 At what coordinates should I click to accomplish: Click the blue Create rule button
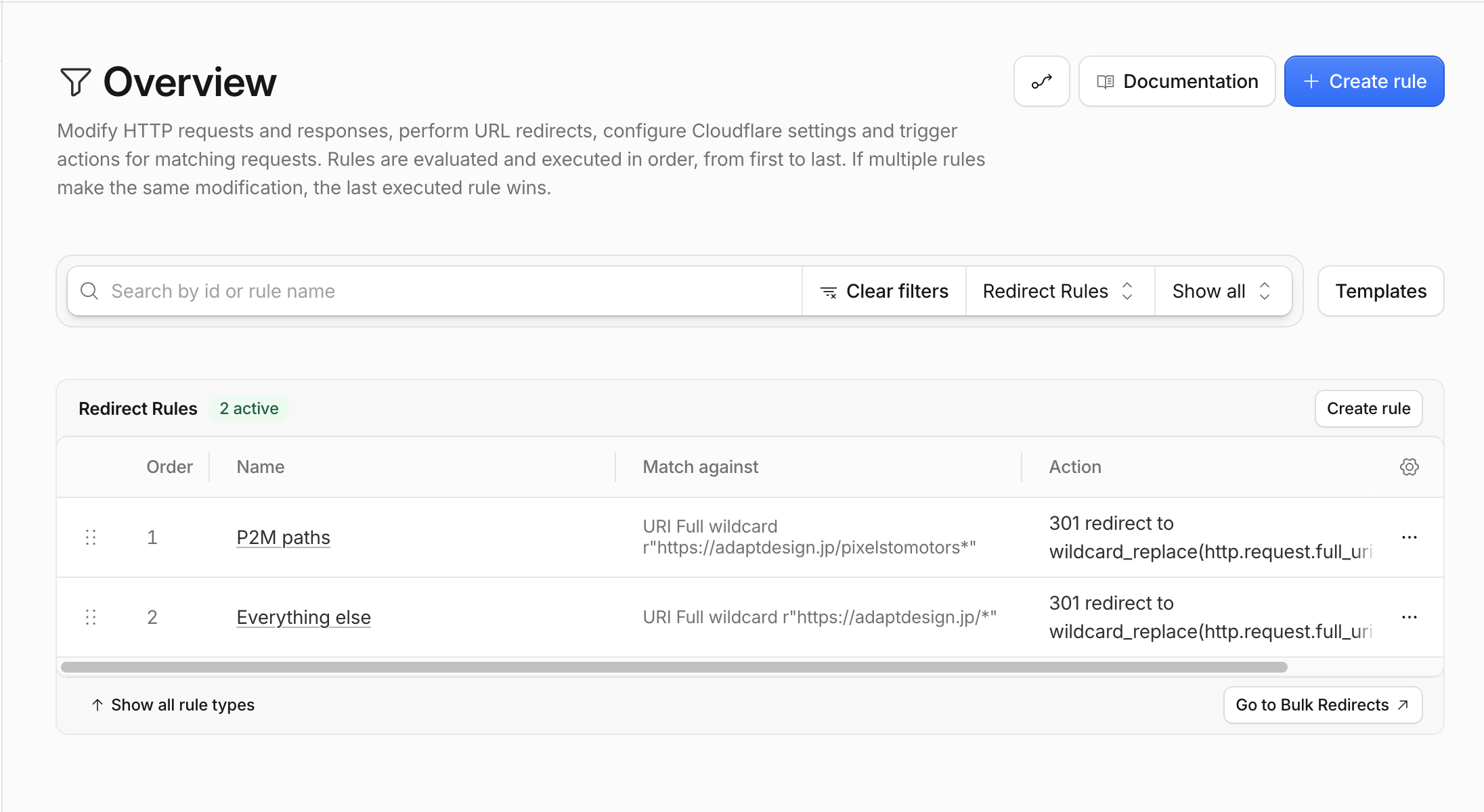point(1364,81)
